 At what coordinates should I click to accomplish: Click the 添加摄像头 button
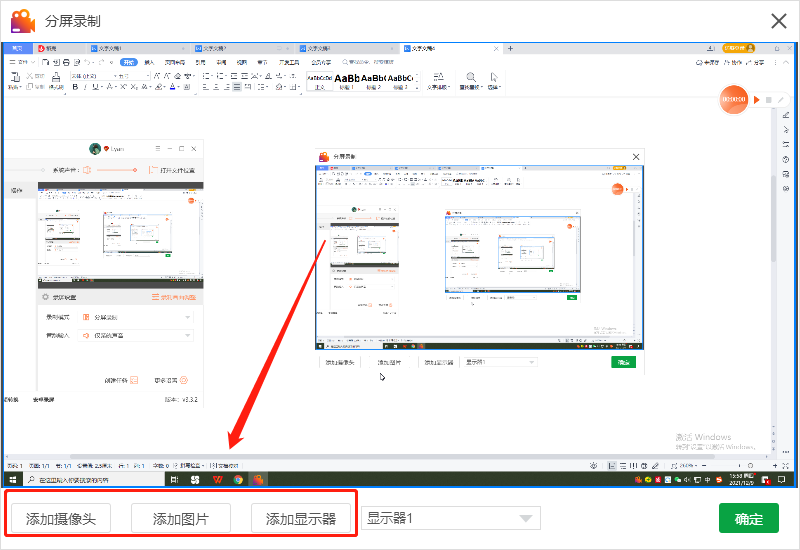61,518
